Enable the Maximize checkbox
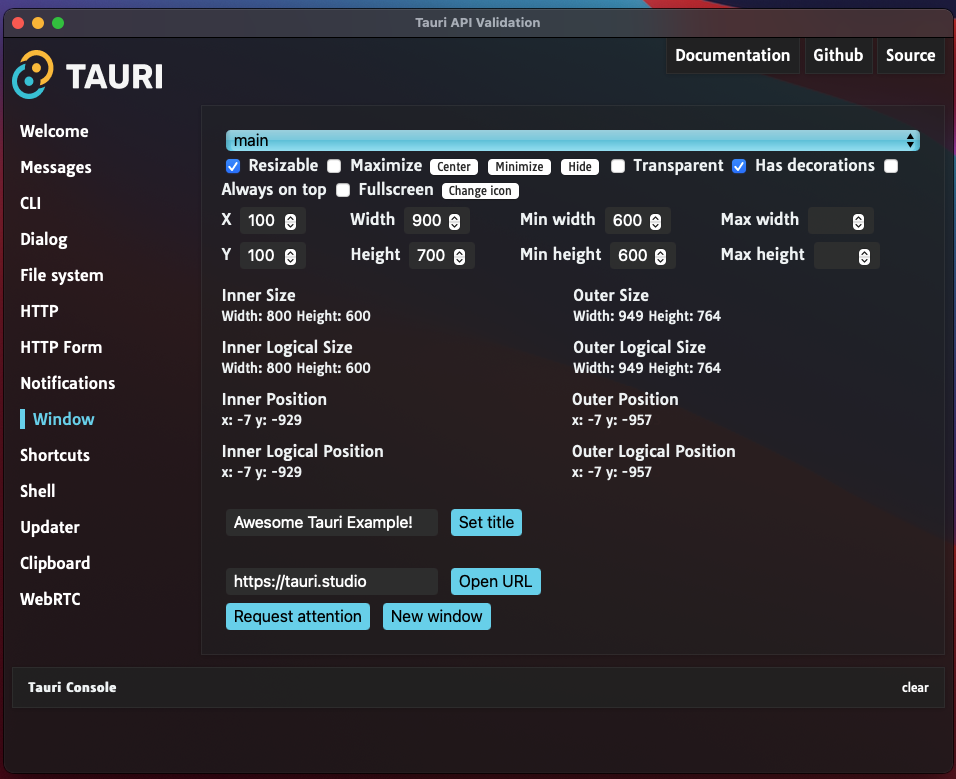 [334, 166]
